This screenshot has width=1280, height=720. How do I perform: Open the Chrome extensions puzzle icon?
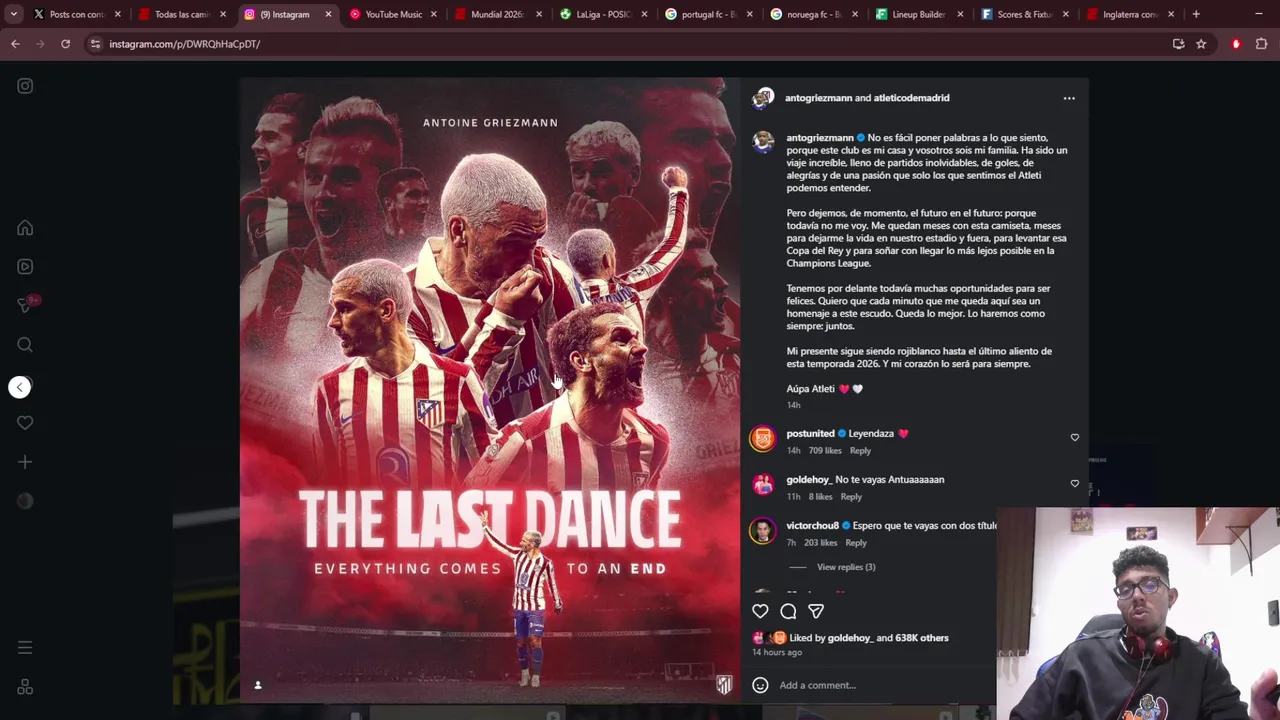pos(1261,44)
